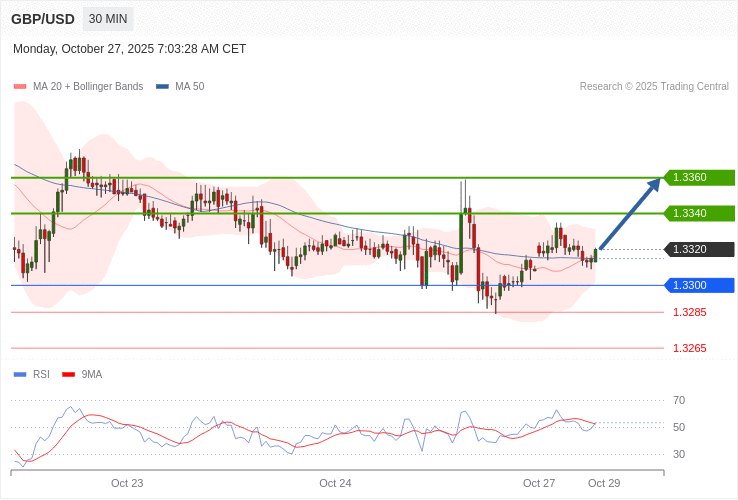
Task: Click the MA 20 + Bollinger Bands legend swatch
Action: (x=20, y=87)
